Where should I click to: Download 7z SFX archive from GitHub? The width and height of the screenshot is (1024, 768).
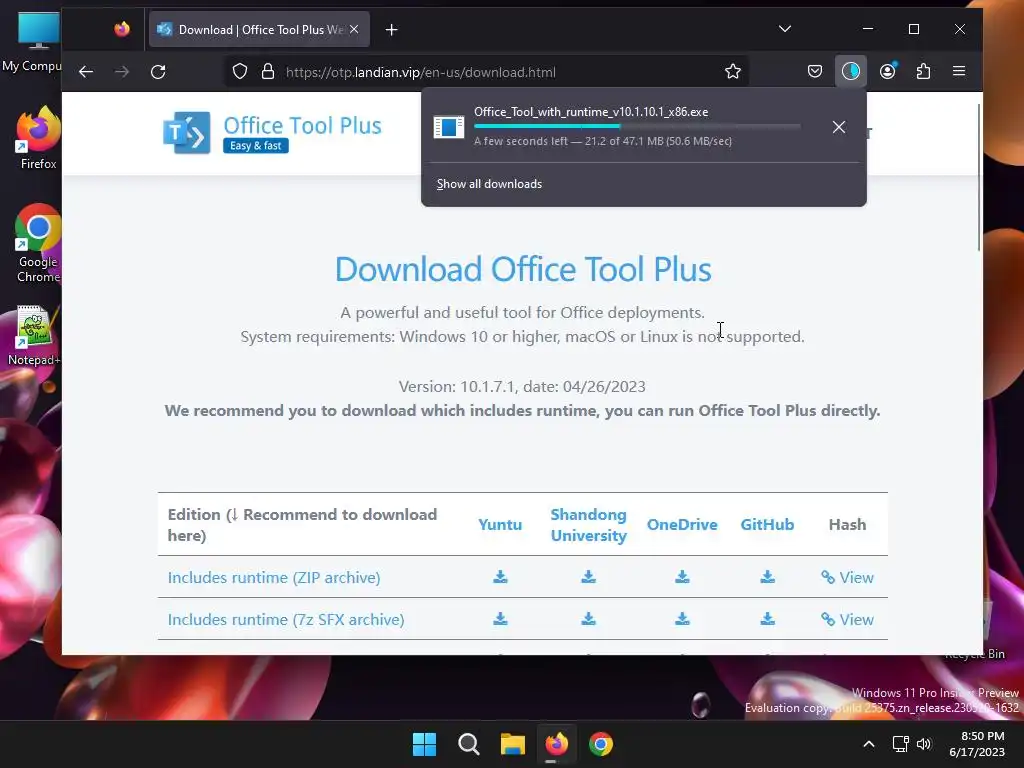coord(767,618)
